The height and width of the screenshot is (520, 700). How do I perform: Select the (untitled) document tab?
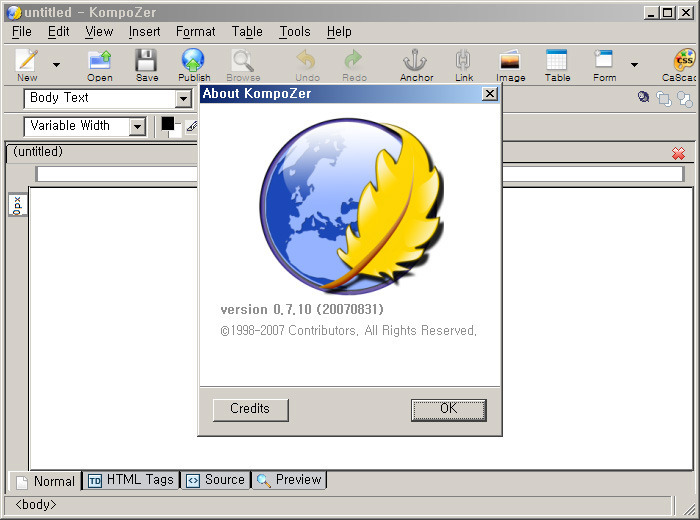[x=101, y=152]
